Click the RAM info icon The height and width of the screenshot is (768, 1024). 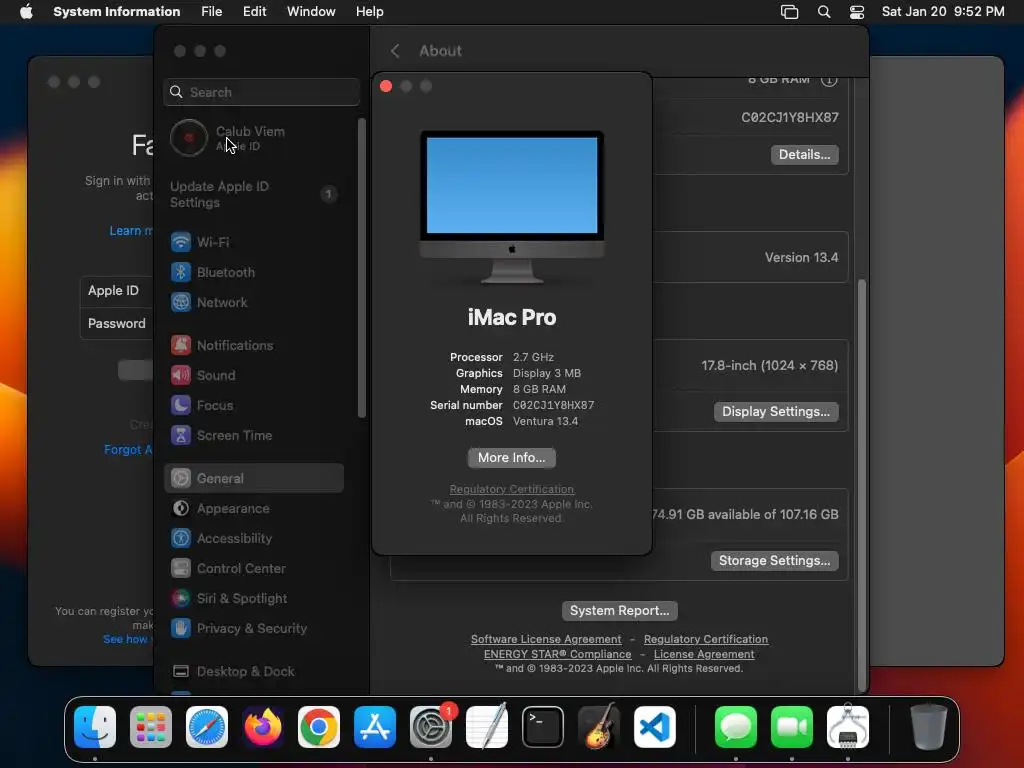coord(829,80)
